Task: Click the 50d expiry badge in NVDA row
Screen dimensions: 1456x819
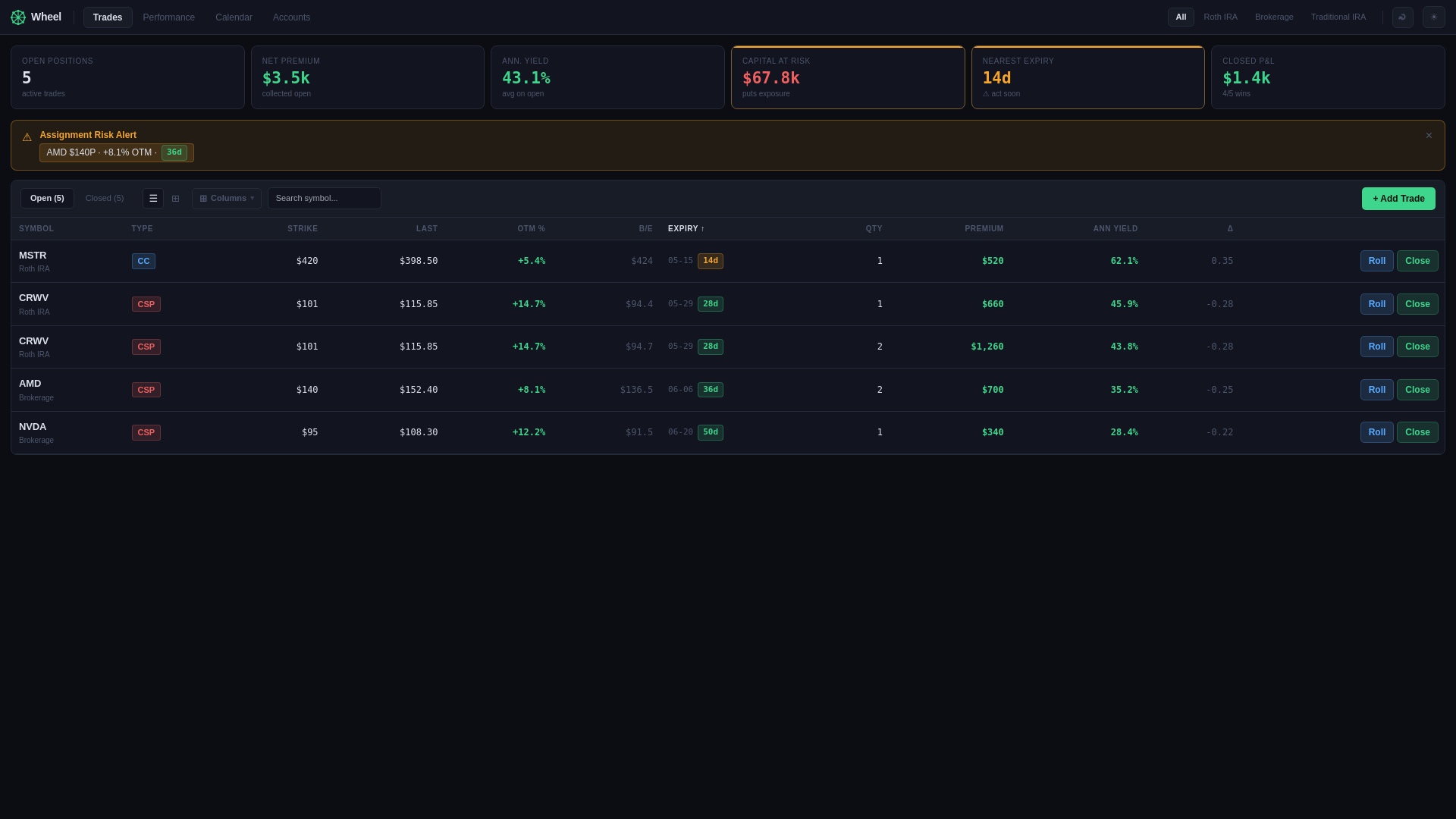Action: (x=711, y=433)
